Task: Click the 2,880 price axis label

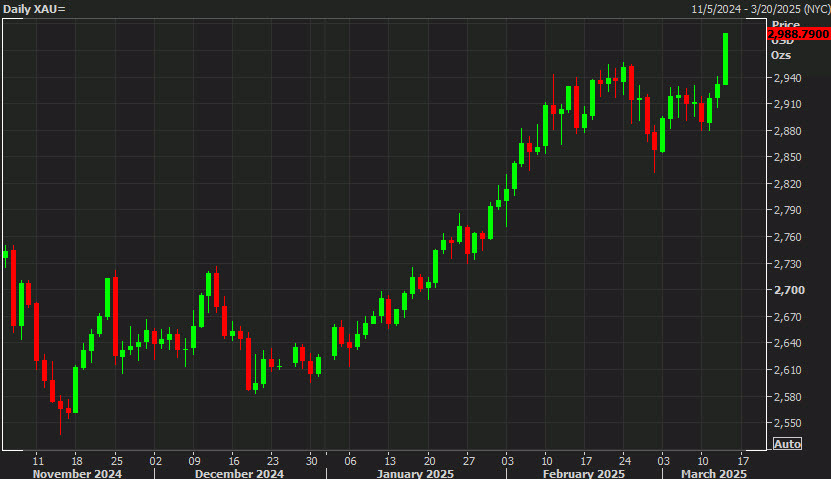Action: [788, 131]
